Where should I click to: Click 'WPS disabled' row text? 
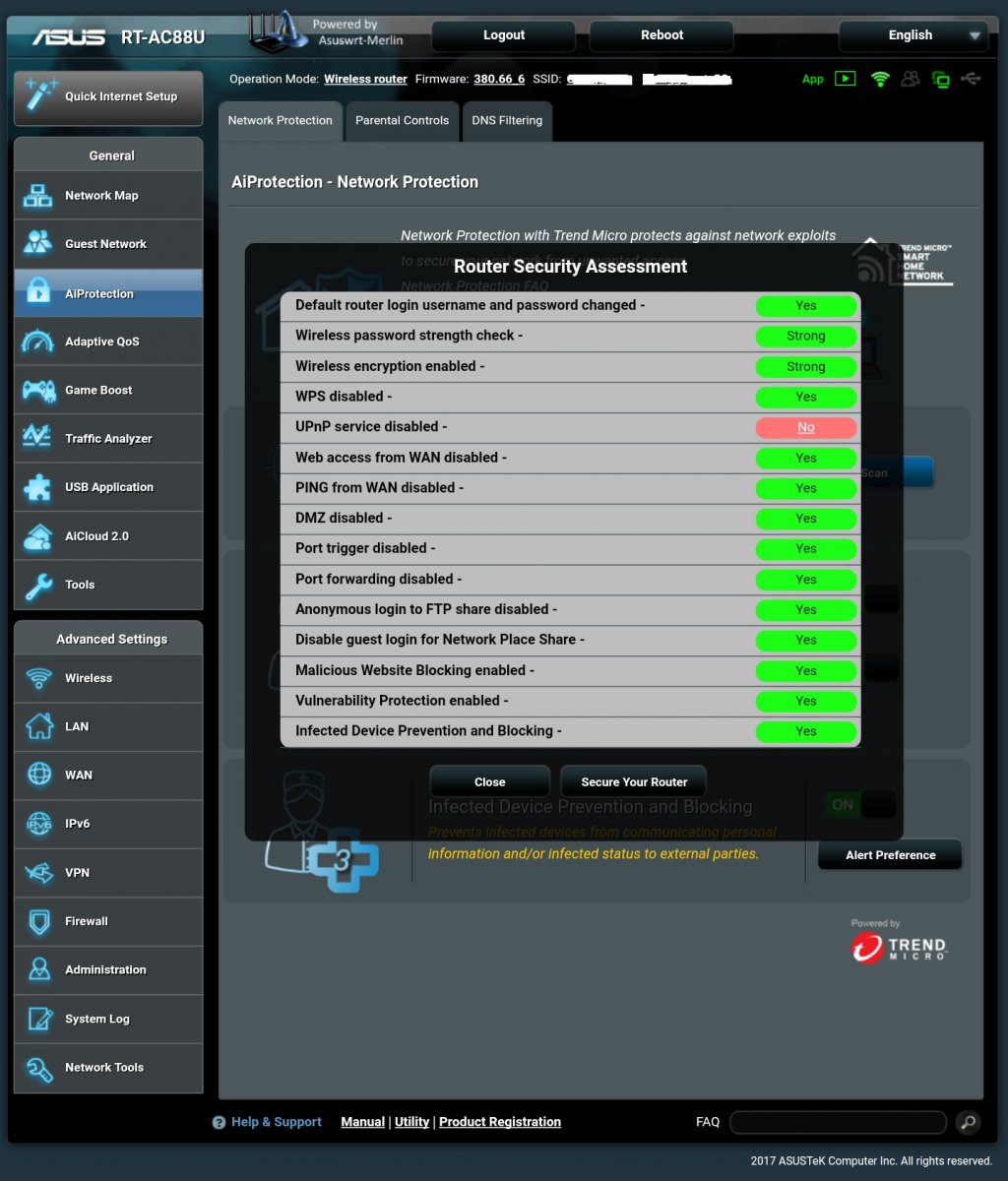pyautogui.click(x=344, y=397)
